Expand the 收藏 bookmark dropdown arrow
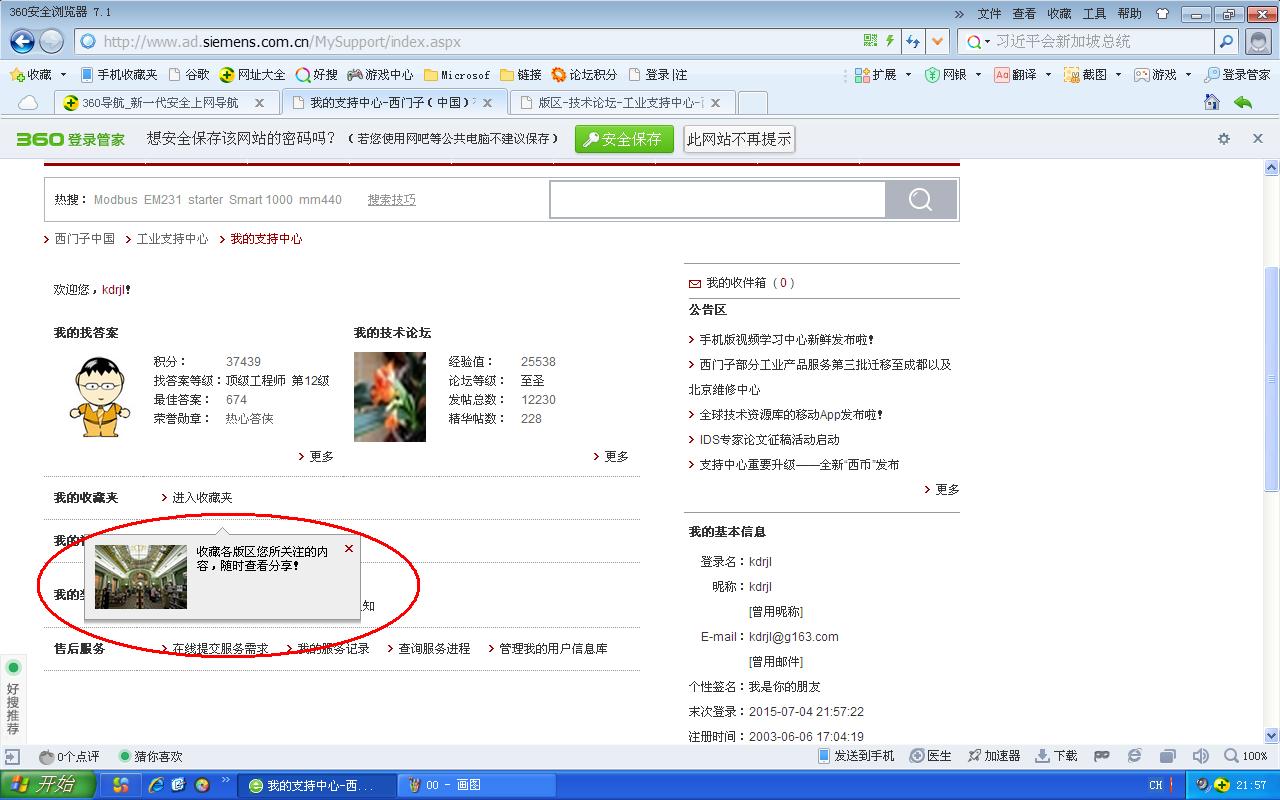This screenshot has width=1280, height=800. pos(63,75)
